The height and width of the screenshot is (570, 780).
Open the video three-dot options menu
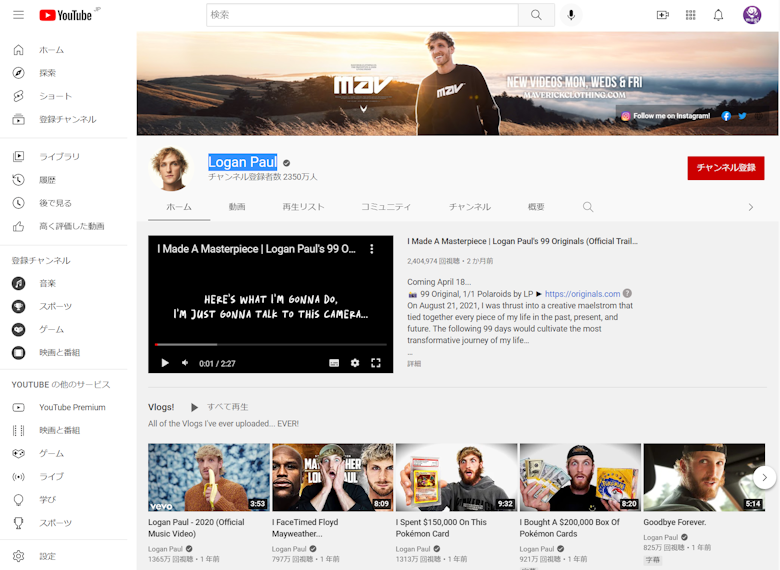click(x=372, y=249)
